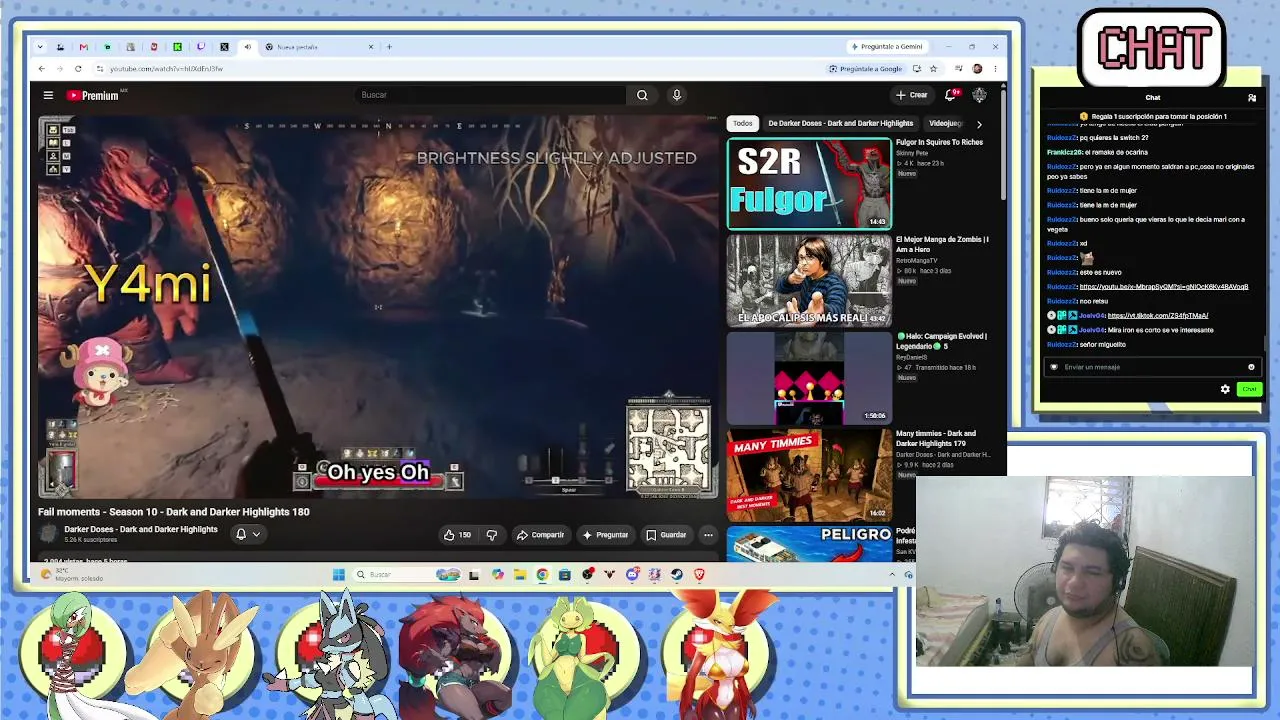Click the gift subscription banner in chat
This screenshot has height=720, width=1280.
(x=1152, y=117)
